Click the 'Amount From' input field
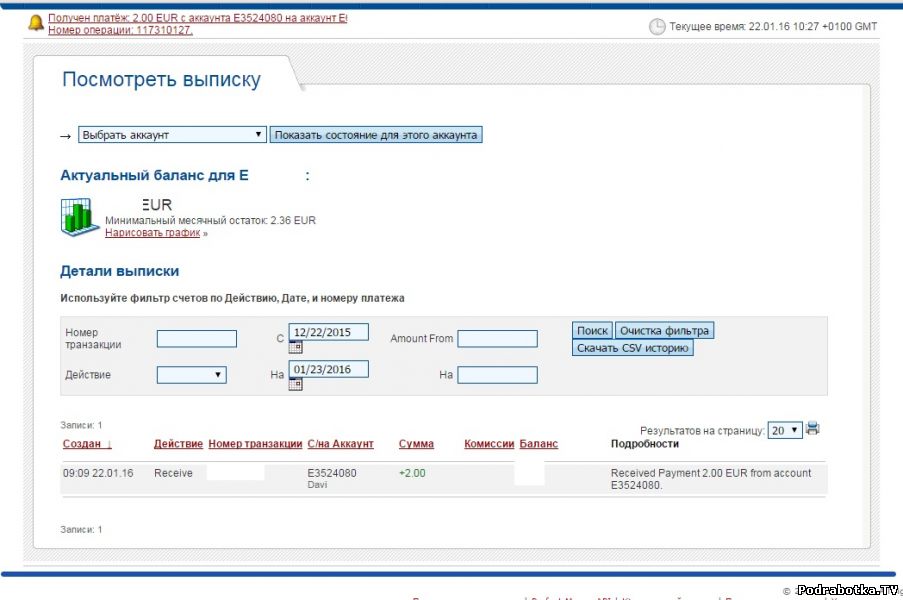 (497, 339)
